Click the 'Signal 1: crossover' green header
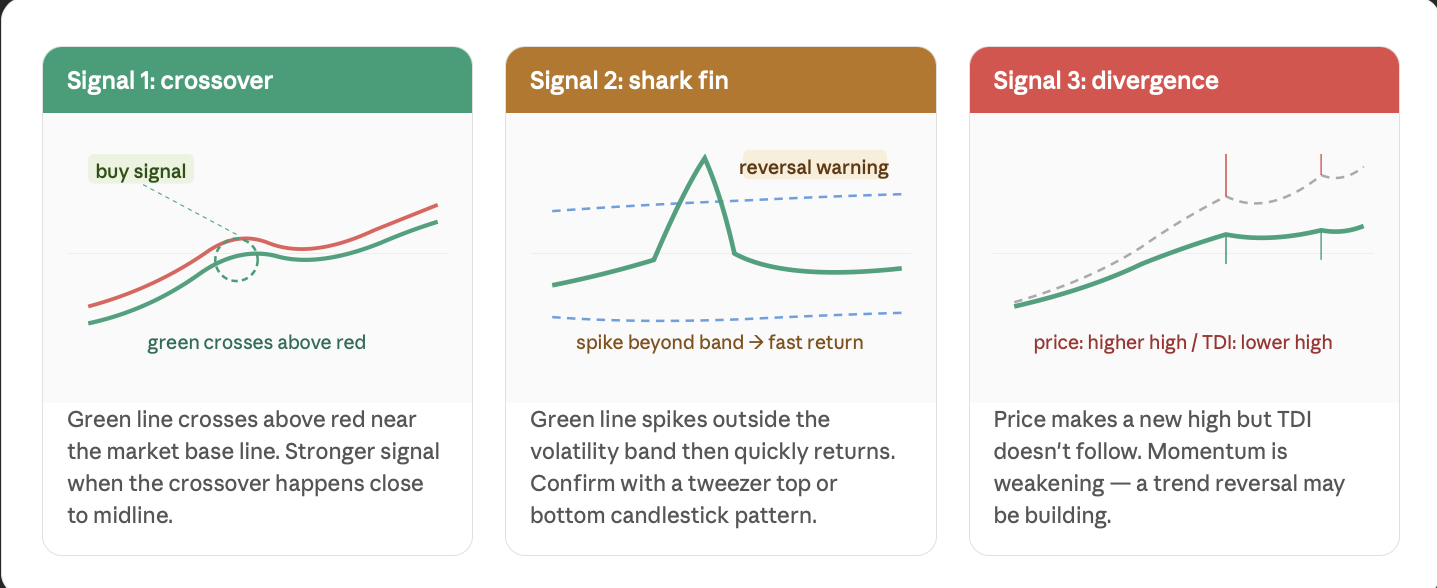 click(257, 80)
